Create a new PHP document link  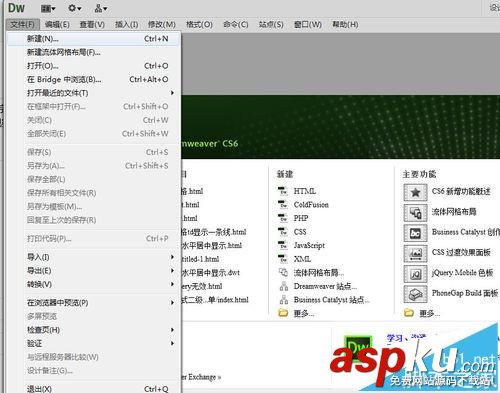(x=301, y=218)
